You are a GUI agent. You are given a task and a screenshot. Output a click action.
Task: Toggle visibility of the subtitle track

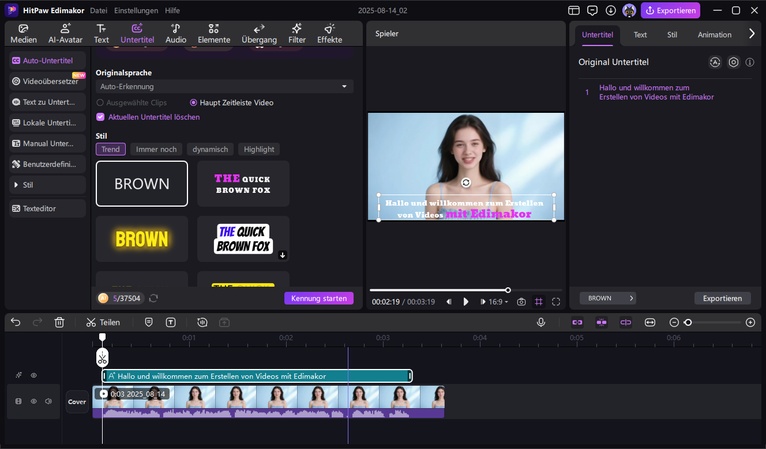[x=34, y=375]
